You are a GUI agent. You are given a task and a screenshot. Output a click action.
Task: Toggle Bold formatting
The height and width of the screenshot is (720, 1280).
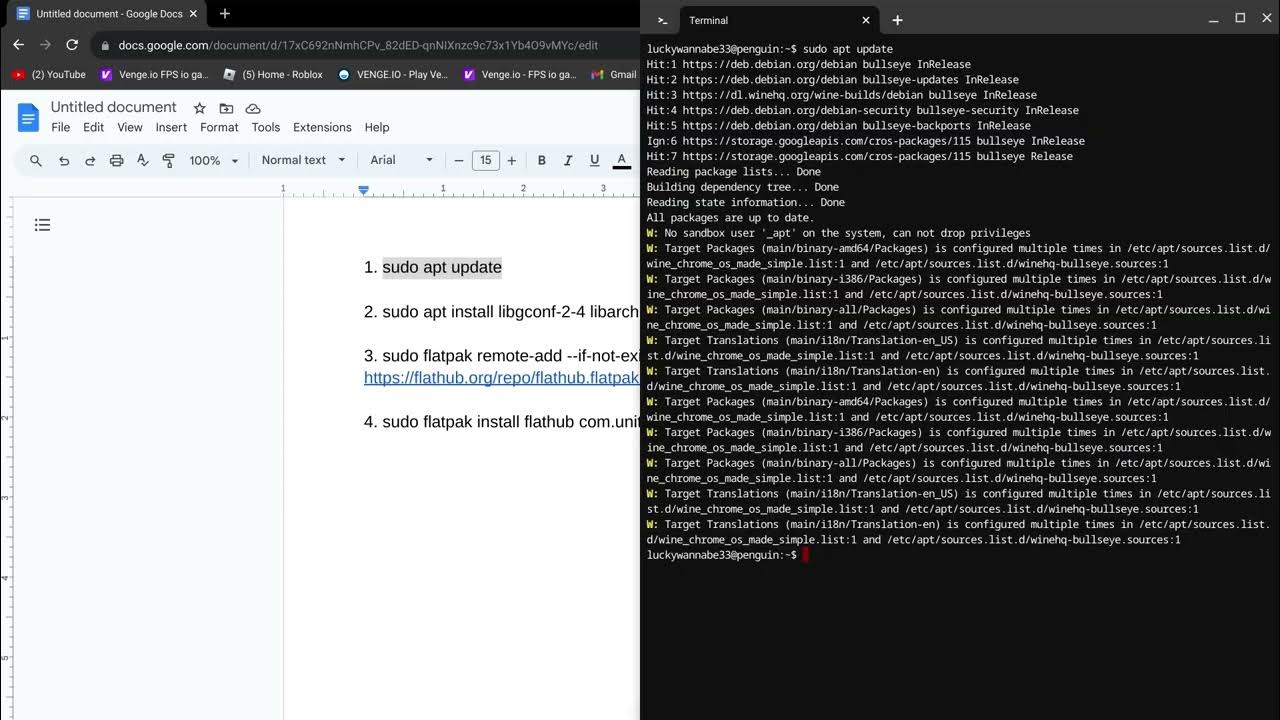click(542, 160)
